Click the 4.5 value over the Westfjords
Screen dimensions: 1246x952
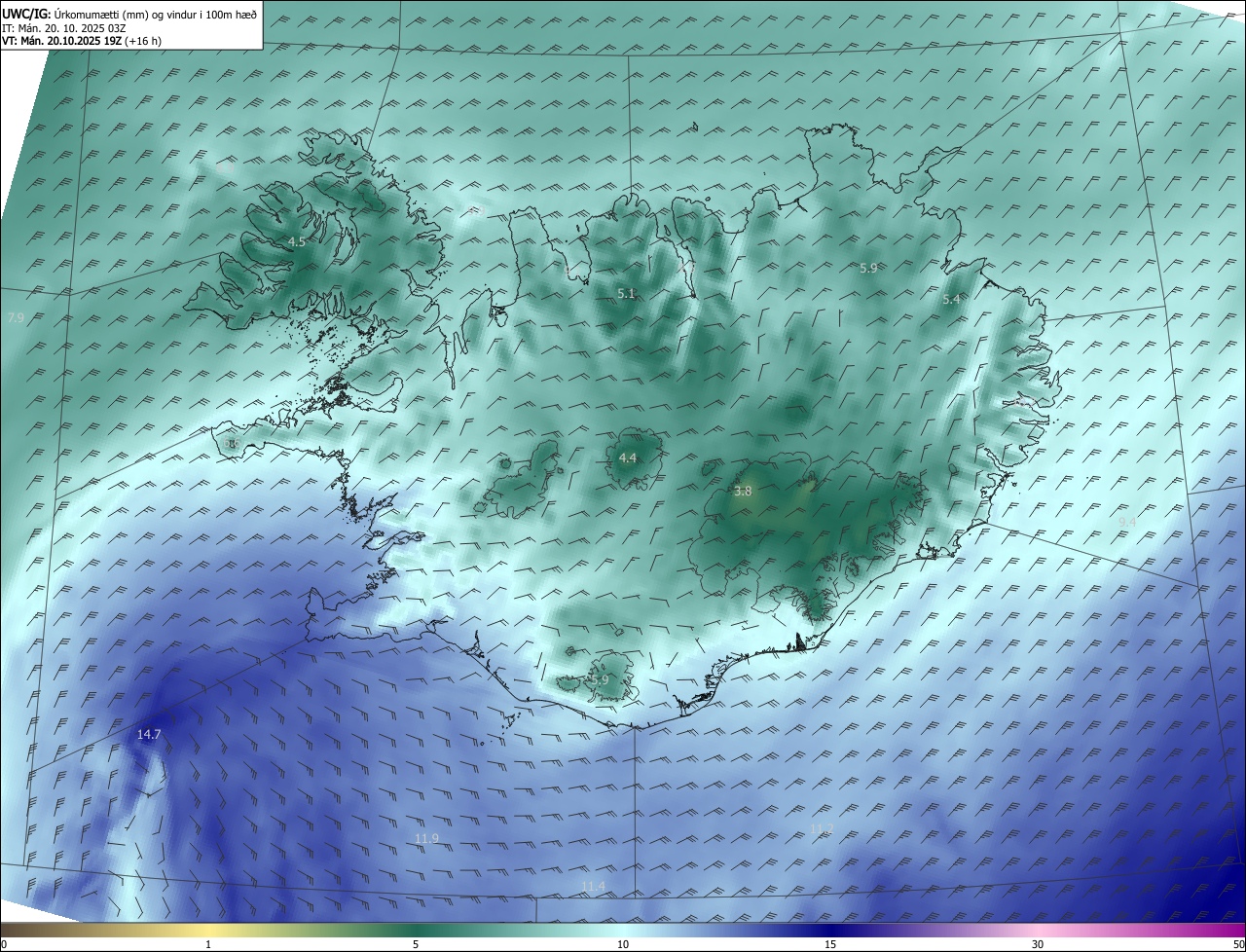click(297, 241)
